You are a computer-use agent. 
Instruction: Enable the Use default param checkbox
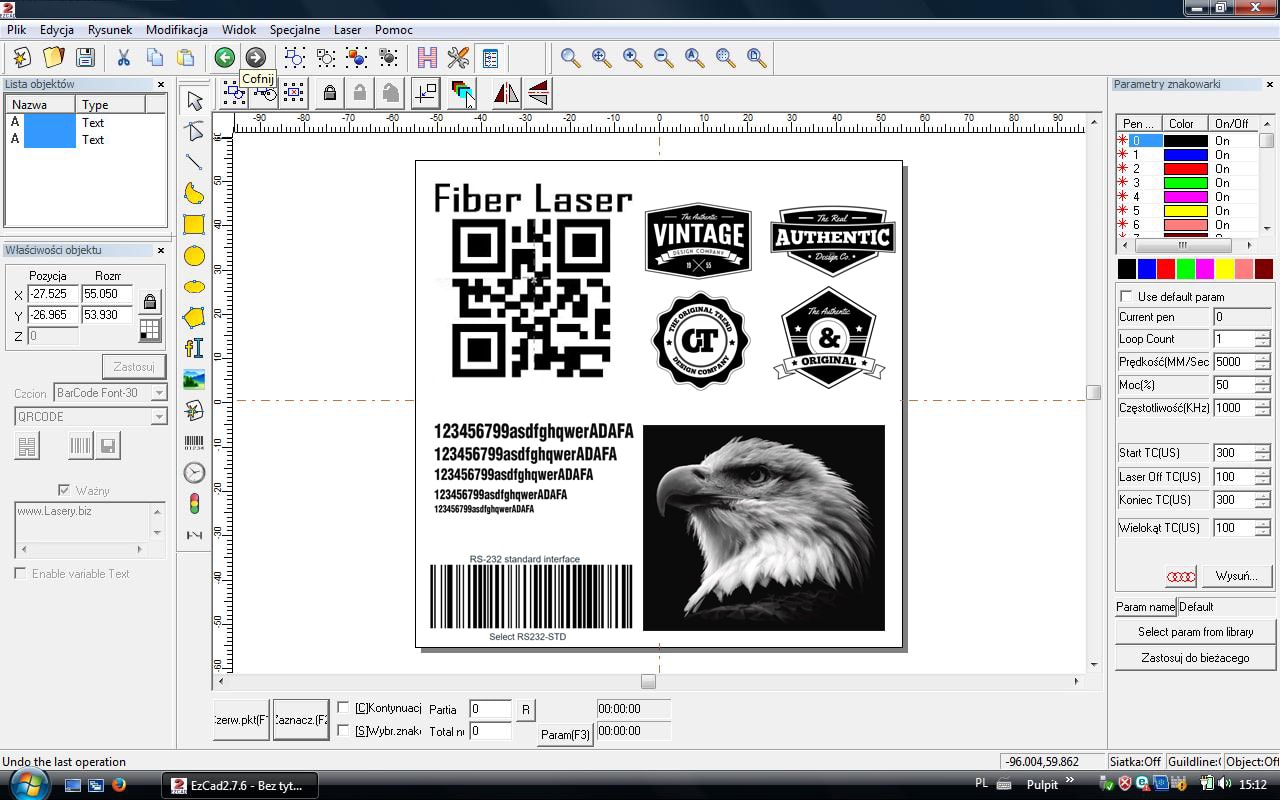click(x=1127, y=297)
